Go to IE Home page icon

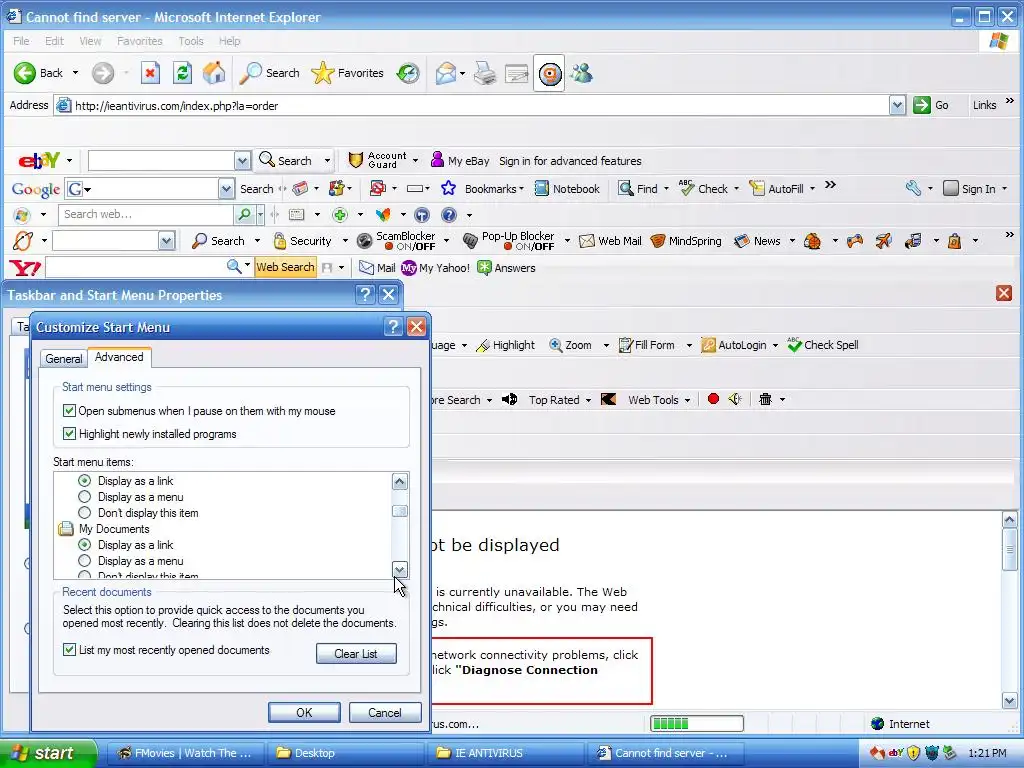(214, 73)
